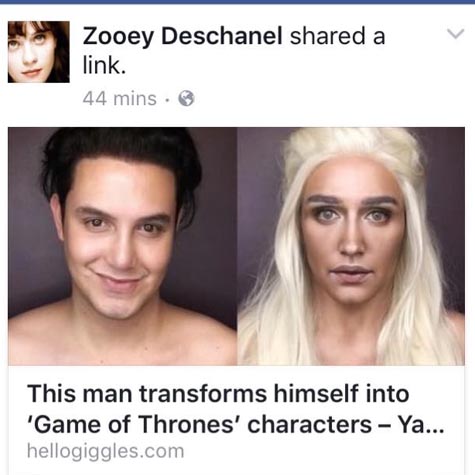
Task: Open the '44 mins' post timestamp
Action: (x=120, y=99)
